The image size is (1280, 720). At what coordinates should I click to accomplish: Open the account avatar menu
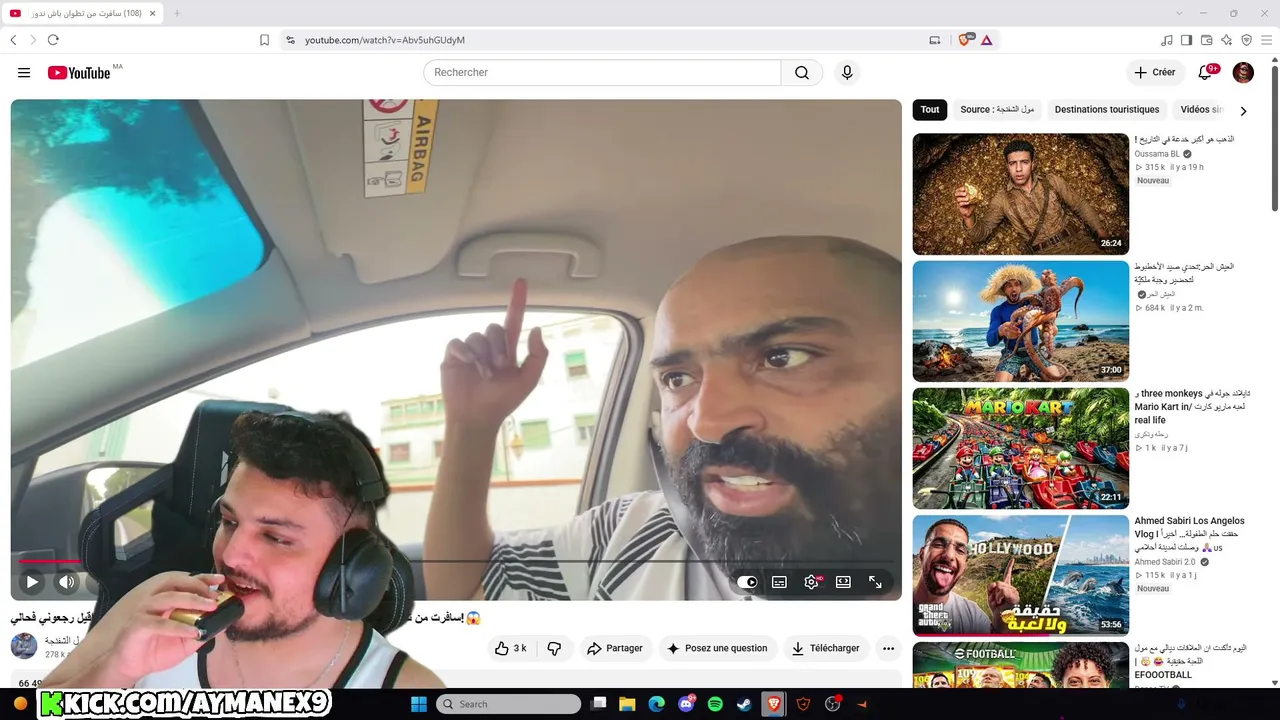(x=1243, y=73)
